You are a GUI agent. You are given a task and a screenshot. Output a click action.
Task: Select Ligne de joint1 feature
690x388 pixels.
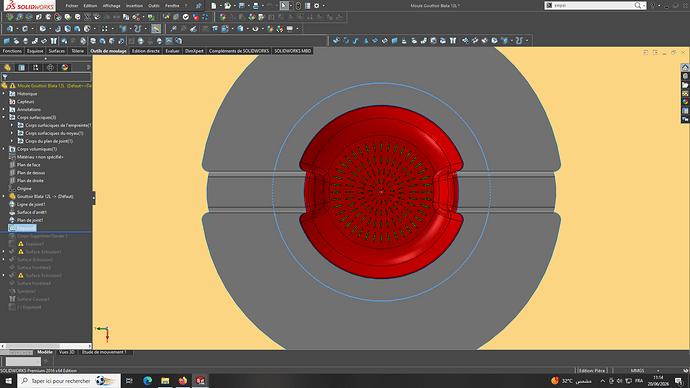31,205
